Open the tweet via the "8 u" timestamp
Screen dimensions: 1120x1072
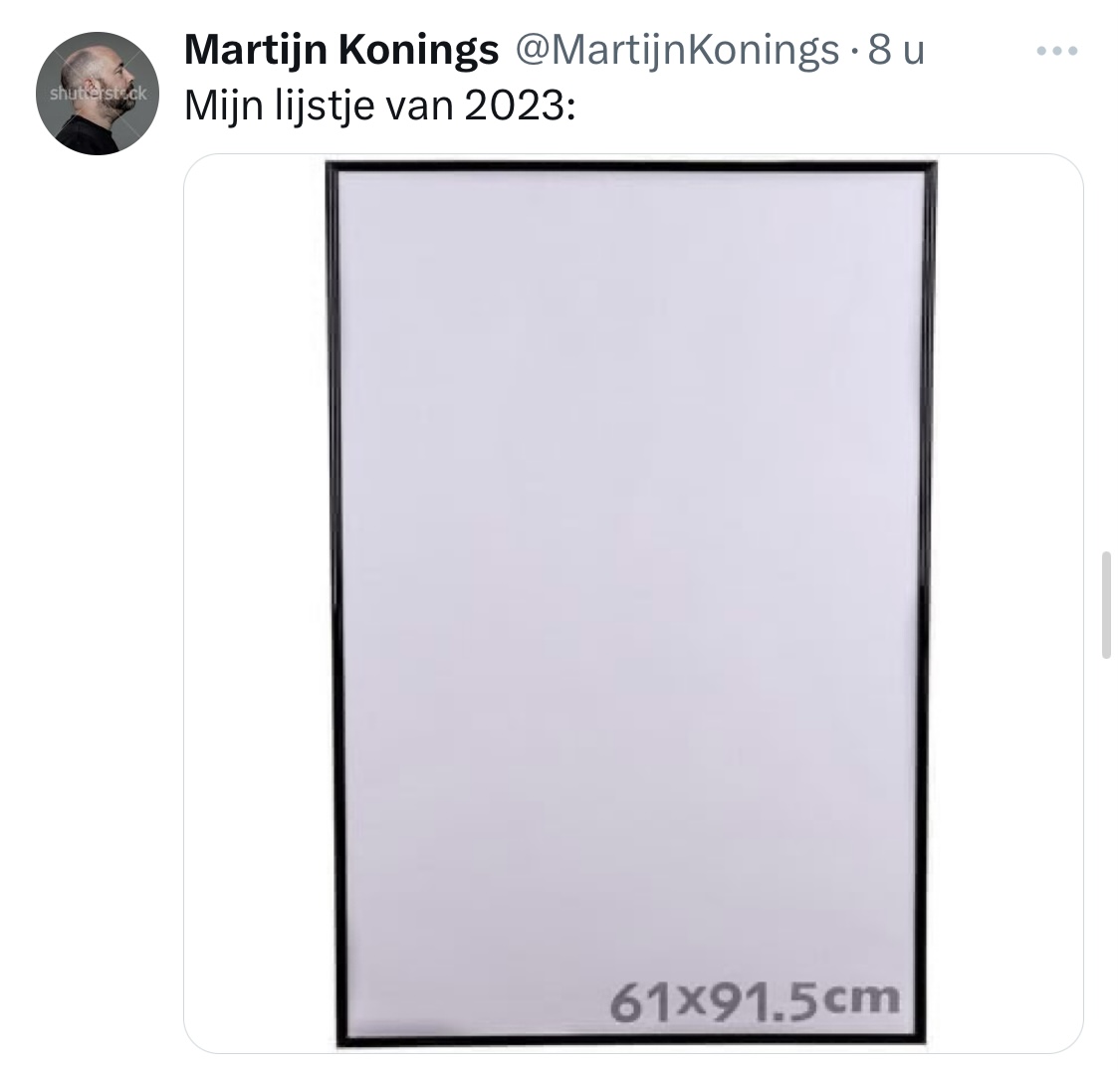point(896,50)
